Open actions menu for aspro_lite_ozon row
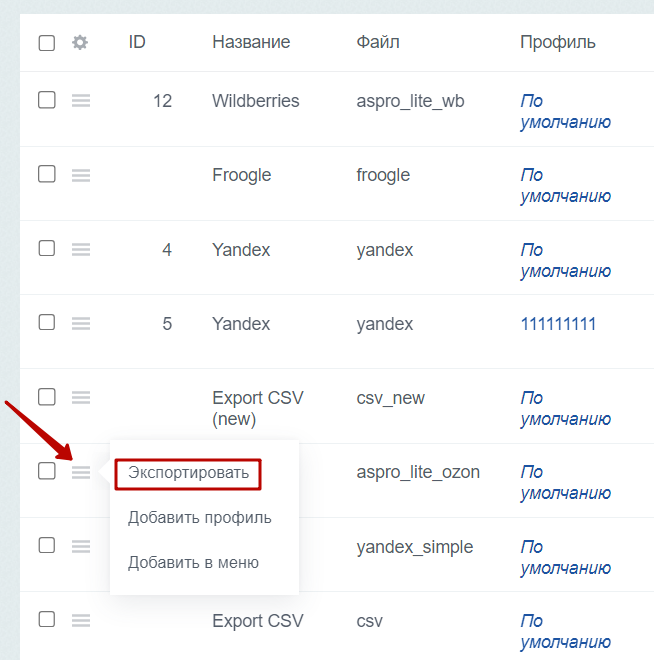 (81, 472)
